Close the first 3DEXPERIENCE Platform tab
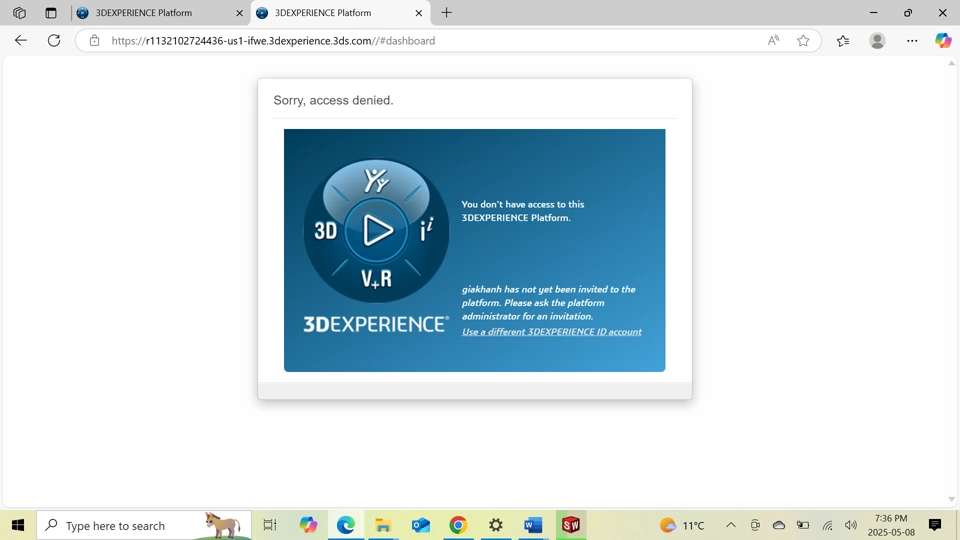This screenshot has width=960, height=540. (239, 13)
